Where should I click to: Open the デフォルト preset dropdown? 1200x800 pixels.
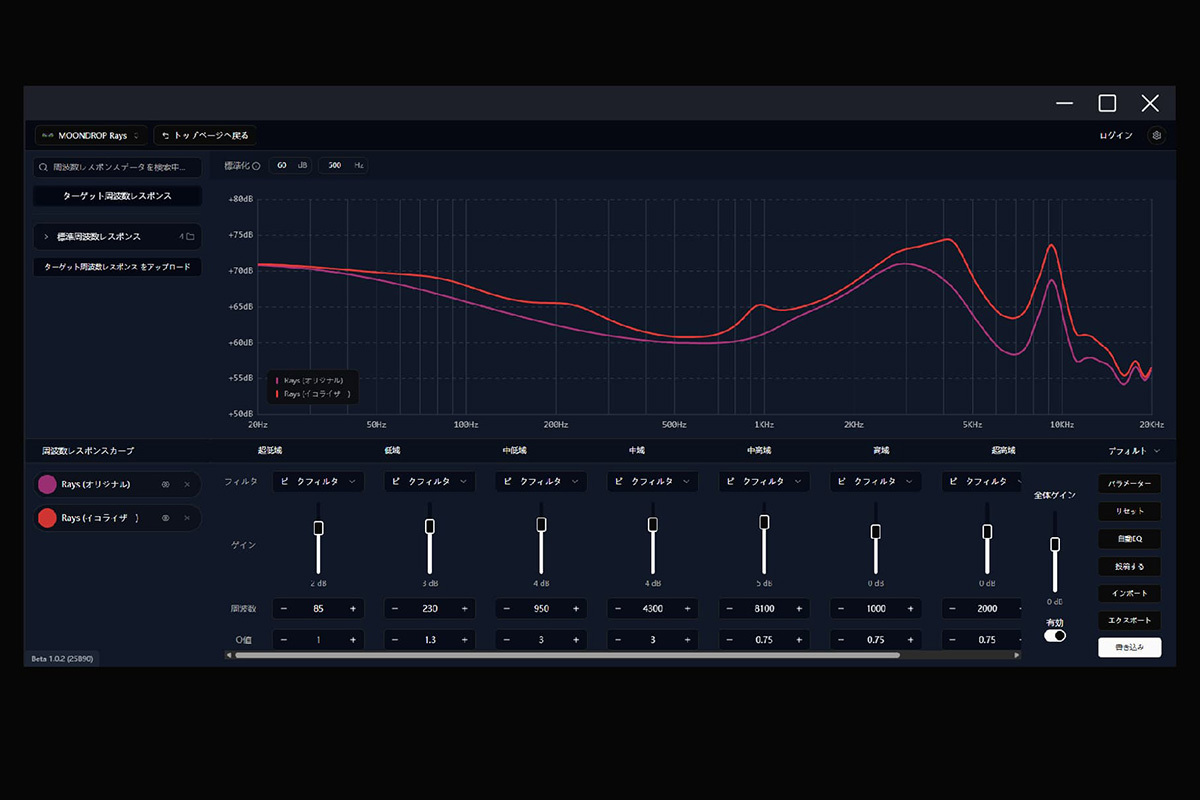[x=1134, y=451]
